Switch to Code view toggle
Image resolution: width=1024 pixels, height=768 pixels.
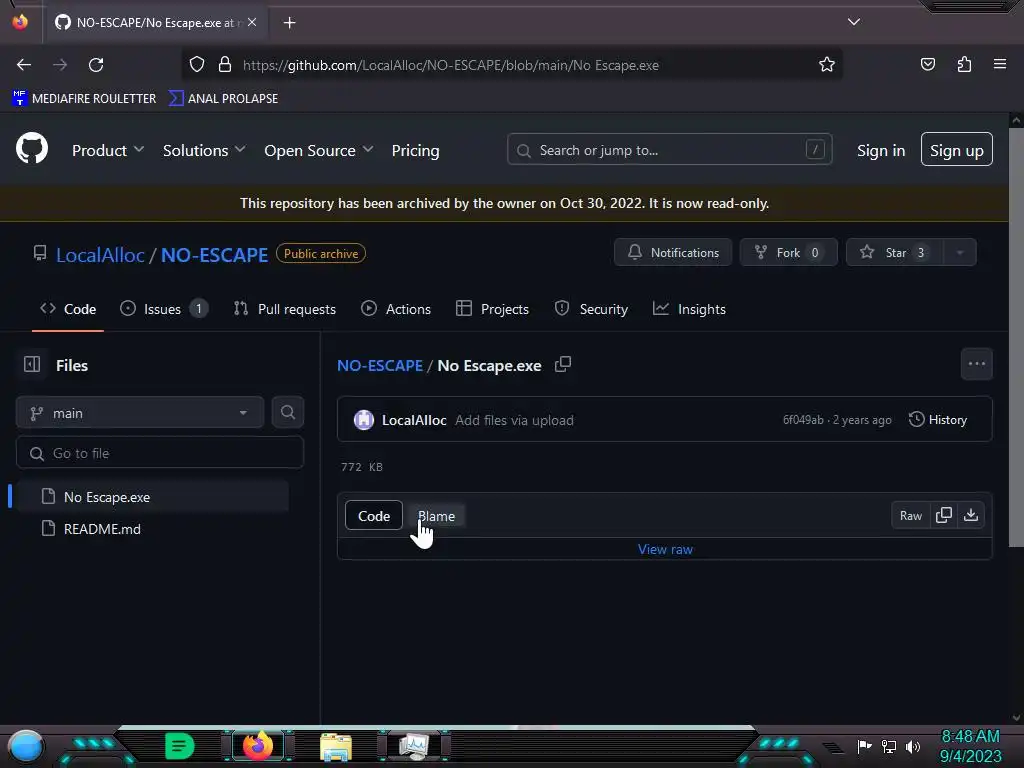(374, 515)
